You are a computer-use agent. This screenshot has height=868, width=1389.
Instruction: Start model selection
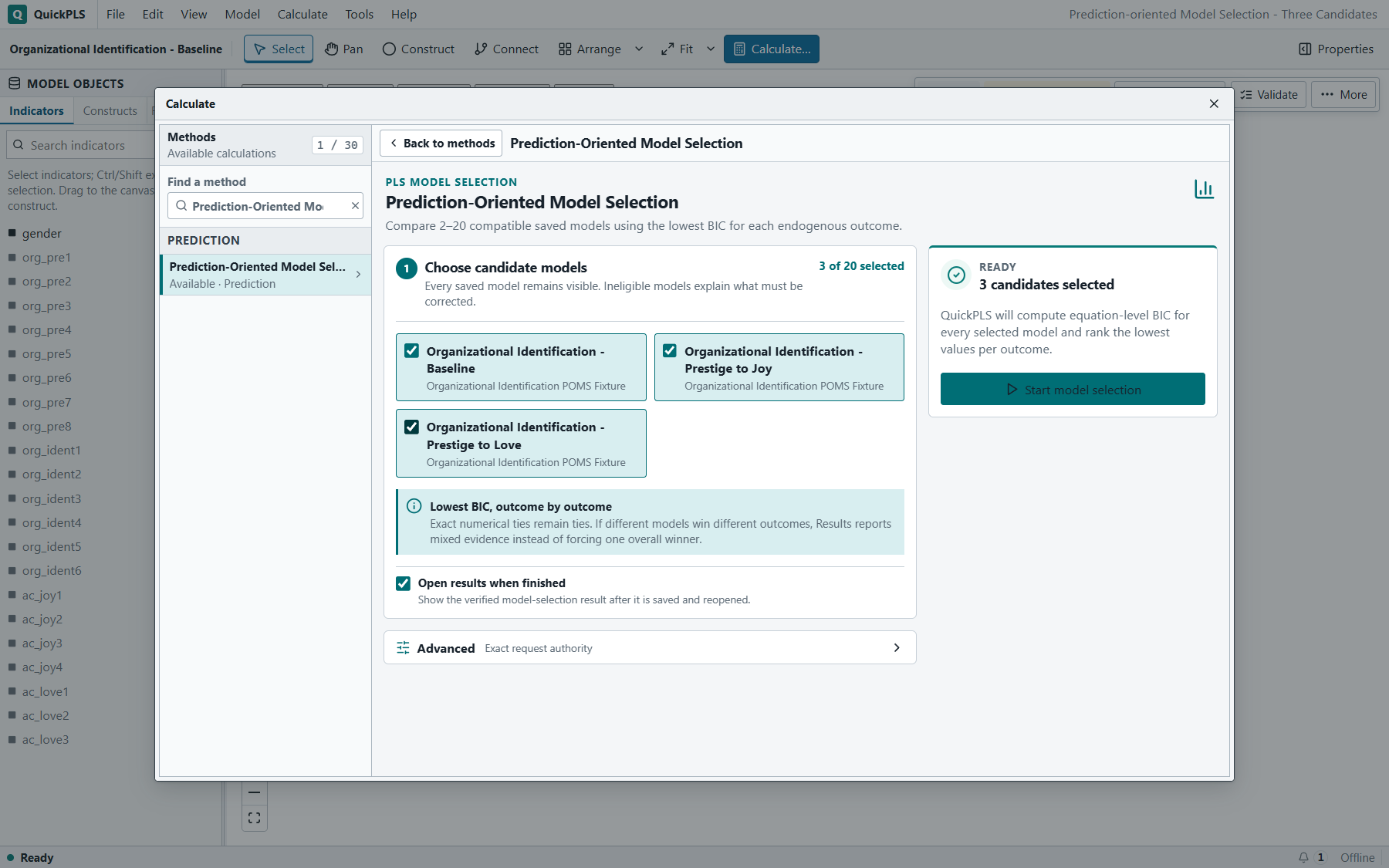pyautogui.click(x=1073, y=389)
